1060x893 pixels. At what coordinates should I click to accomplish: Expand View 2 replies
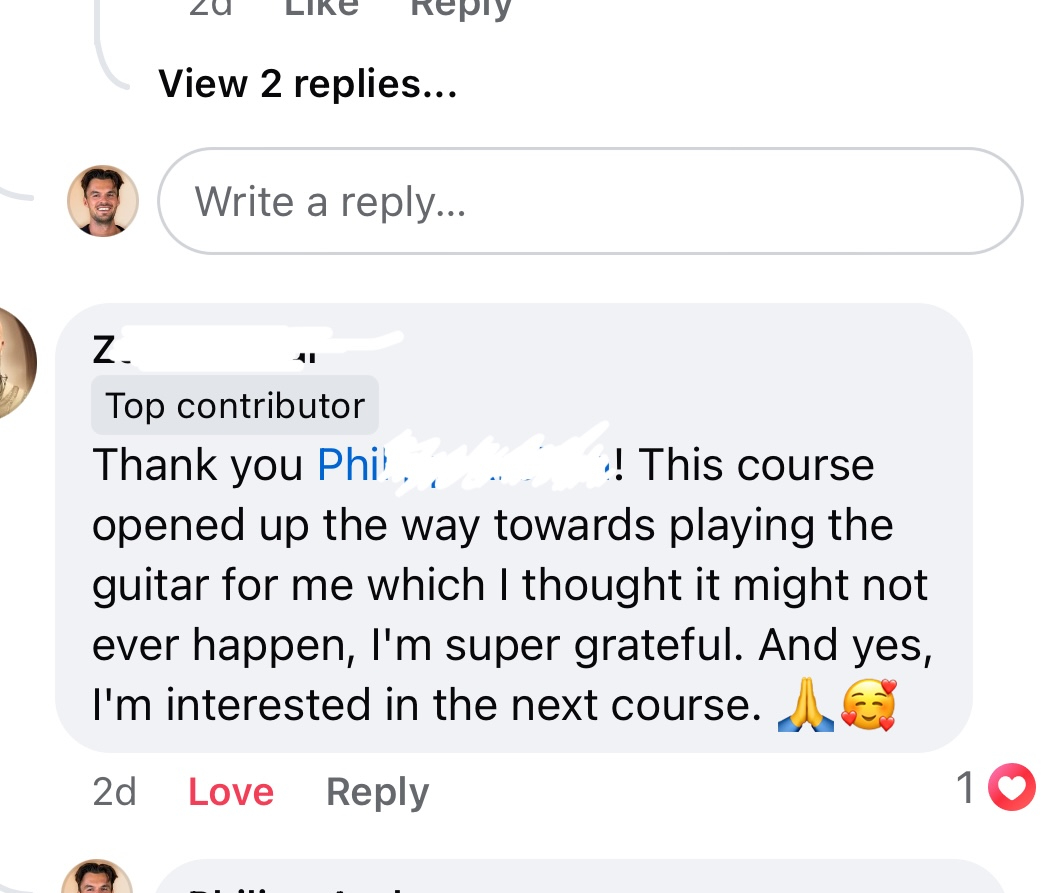click(307, 84)
